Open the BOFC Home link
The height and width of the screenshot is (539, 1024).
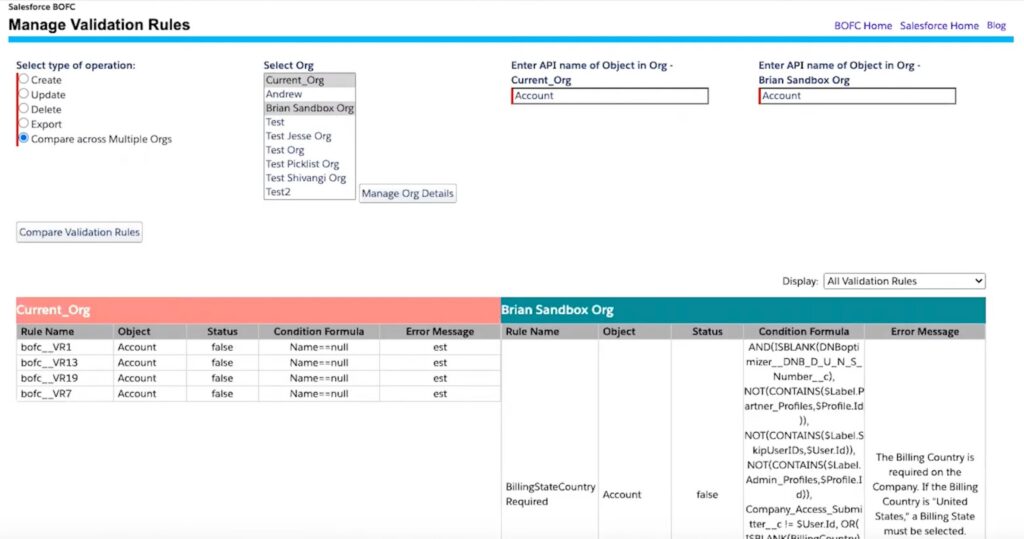click(x=863, y=25)
